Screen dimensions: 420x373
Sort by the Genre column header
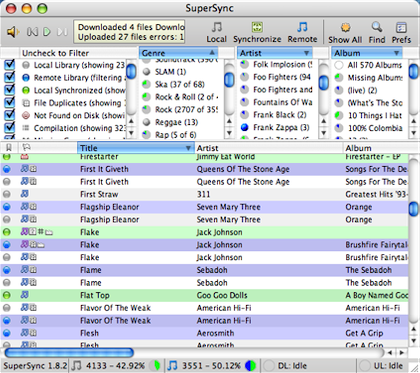pos(178,53)
